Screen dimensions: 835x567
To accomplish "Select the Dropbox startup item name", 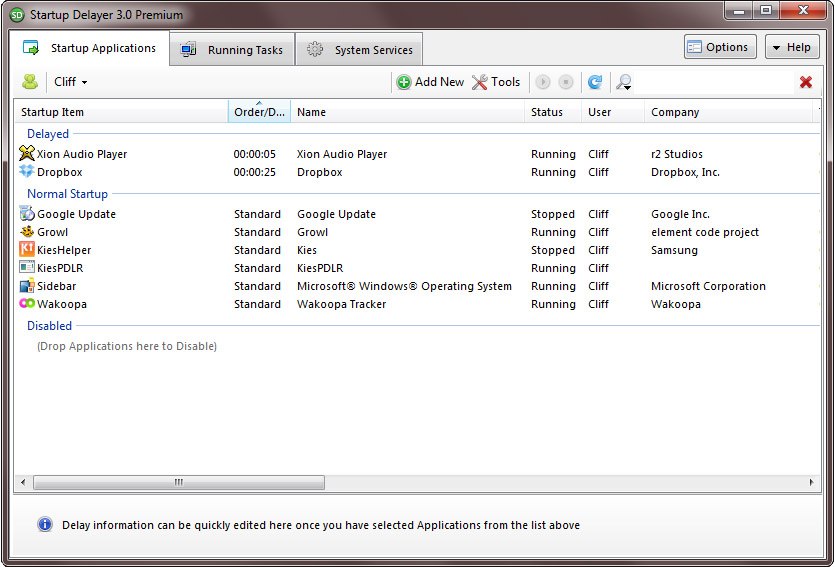I will [60, 172].
